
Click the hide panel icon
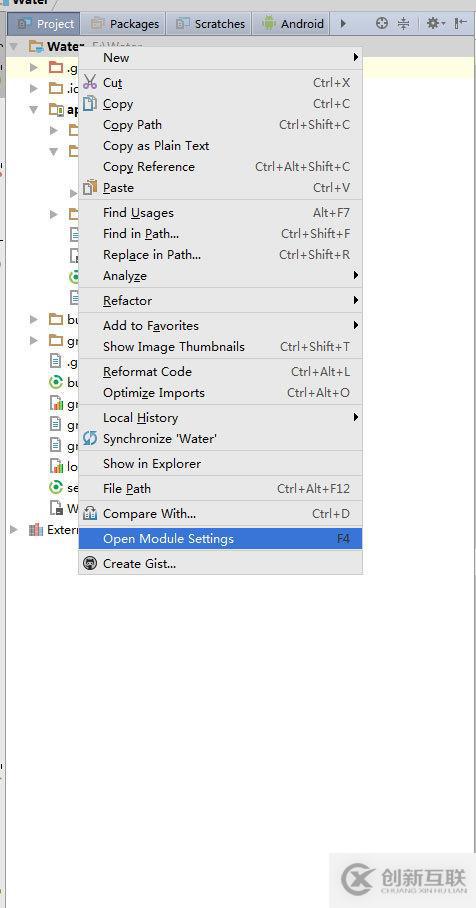tap(461, 24)
